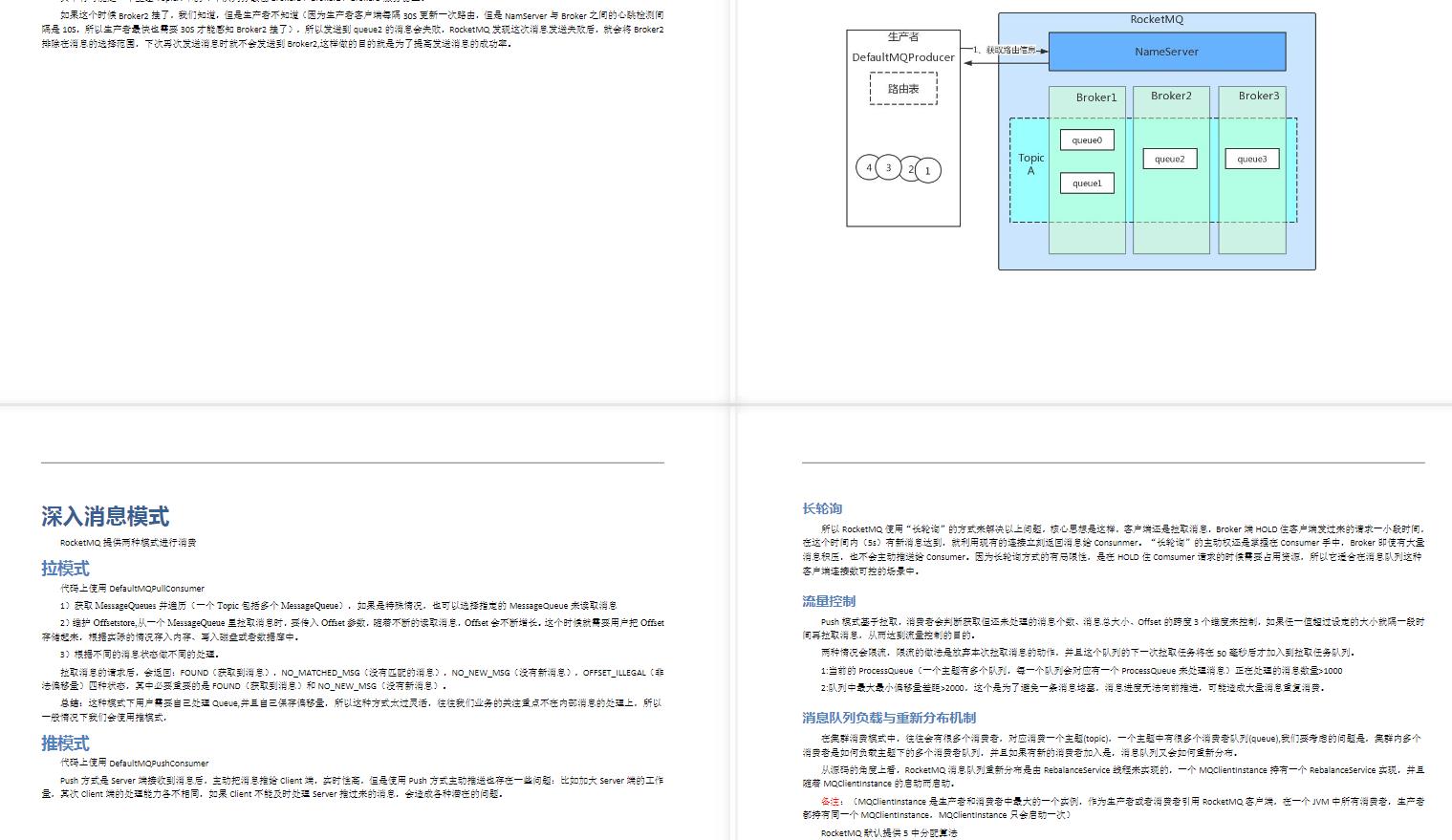
Task: Click the 获取路由信息 arrow label
Action: pos(1006,50)
